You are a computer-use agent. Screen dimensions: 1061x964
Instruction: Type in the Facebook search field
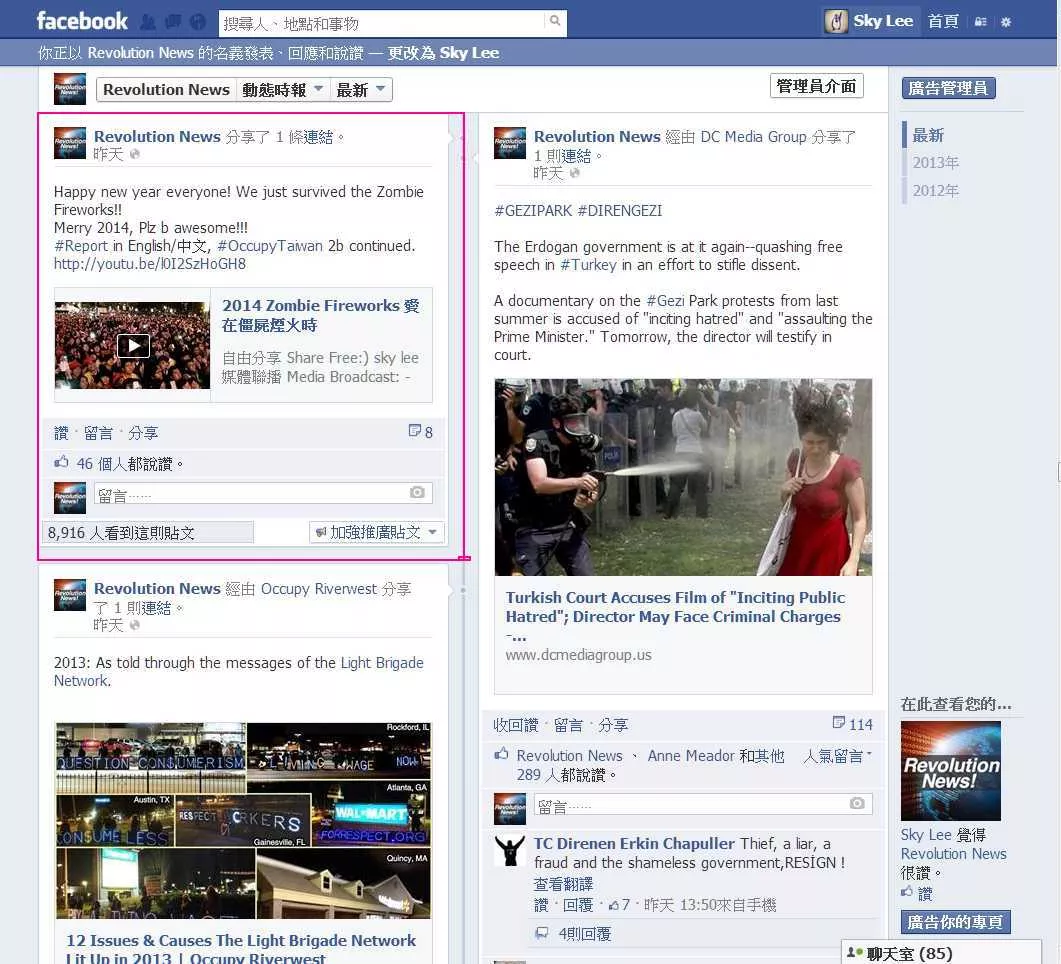click(x=382, y=24)
